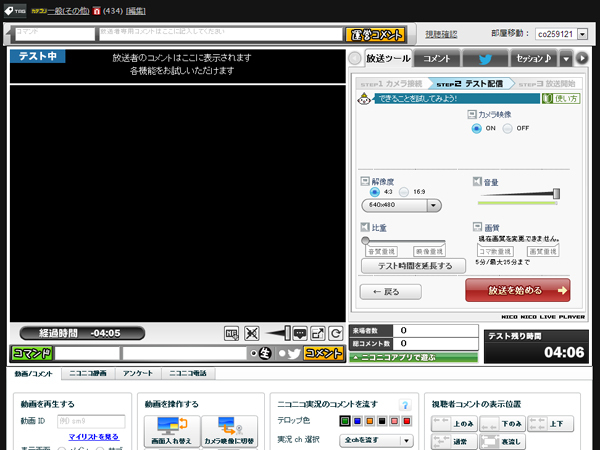Click the reload icon under the player
Screen dimensions: 600x450
tap(334, 333)
